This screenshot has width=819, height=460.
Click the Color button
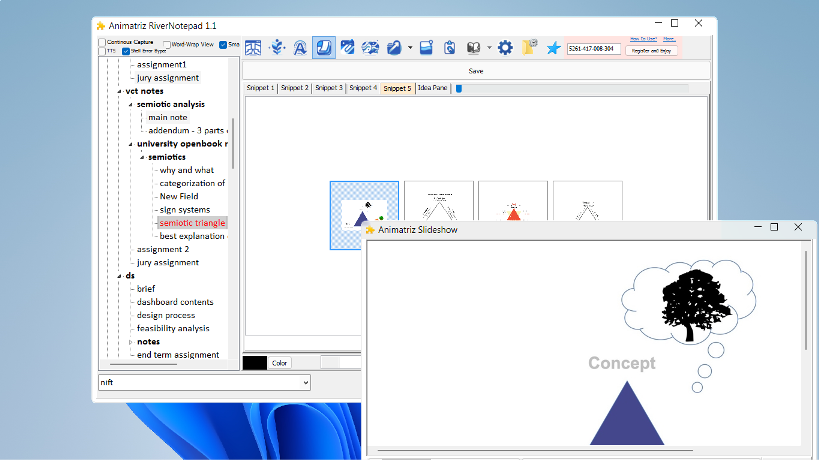279,363
